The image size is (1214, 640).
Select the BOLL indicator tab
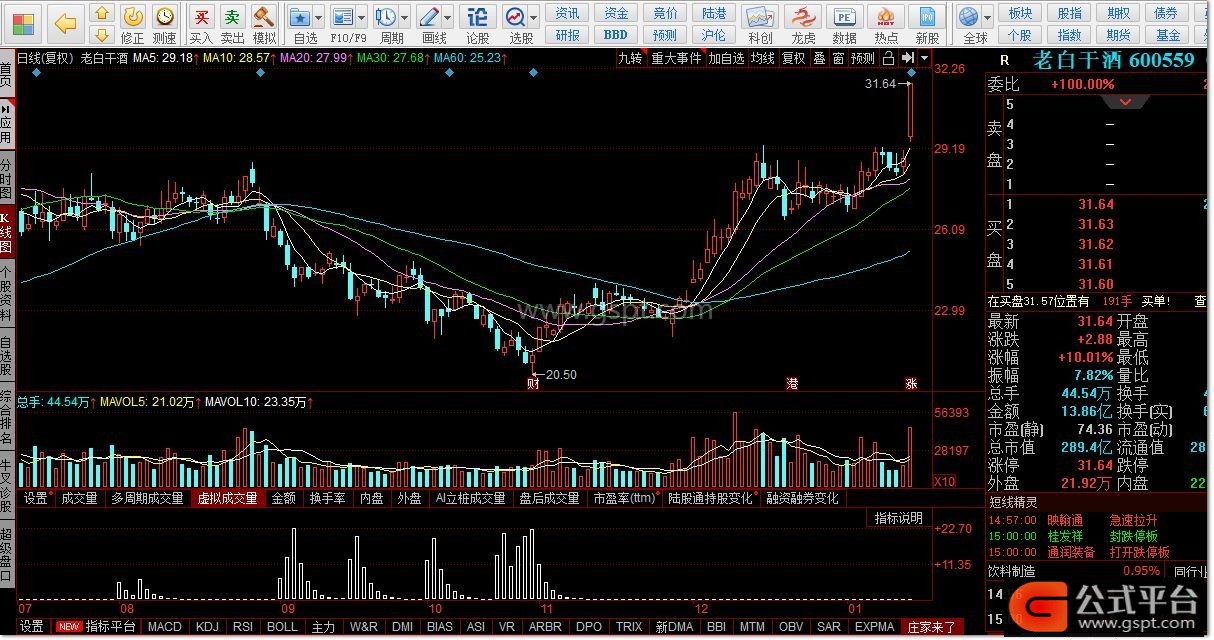282,627
